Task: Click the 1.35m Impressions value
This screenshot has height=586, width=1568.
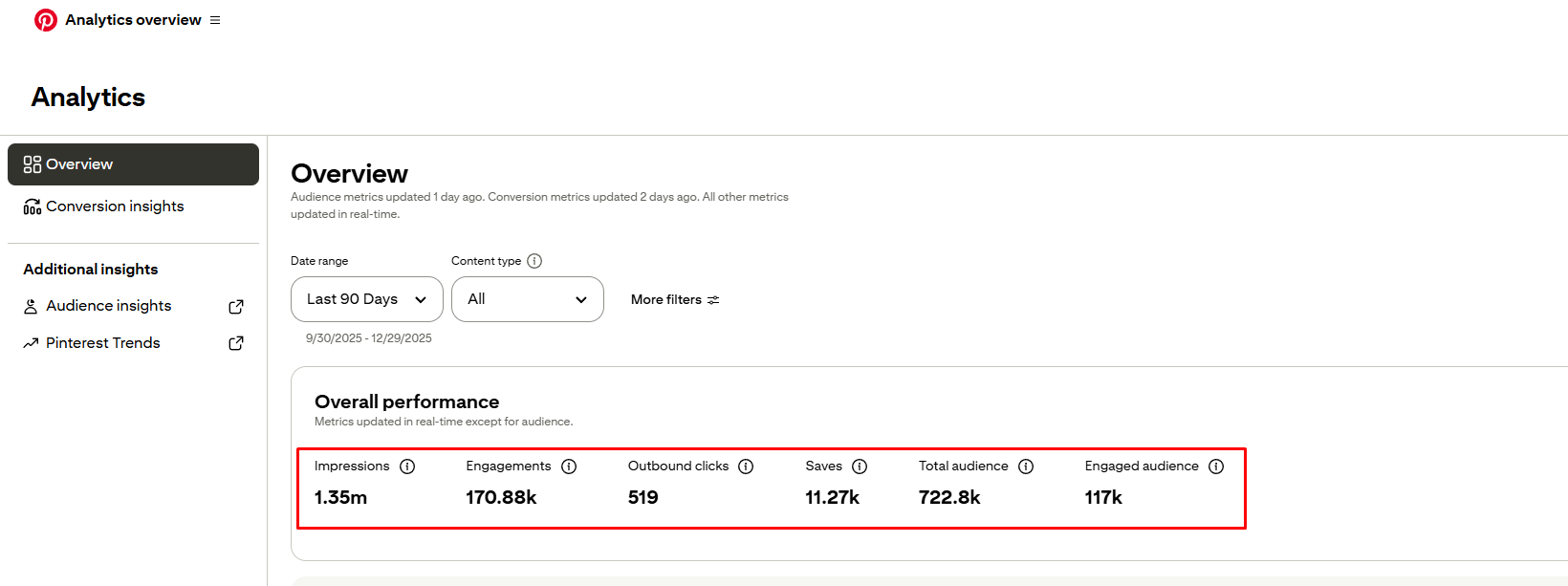Action: 340,497
